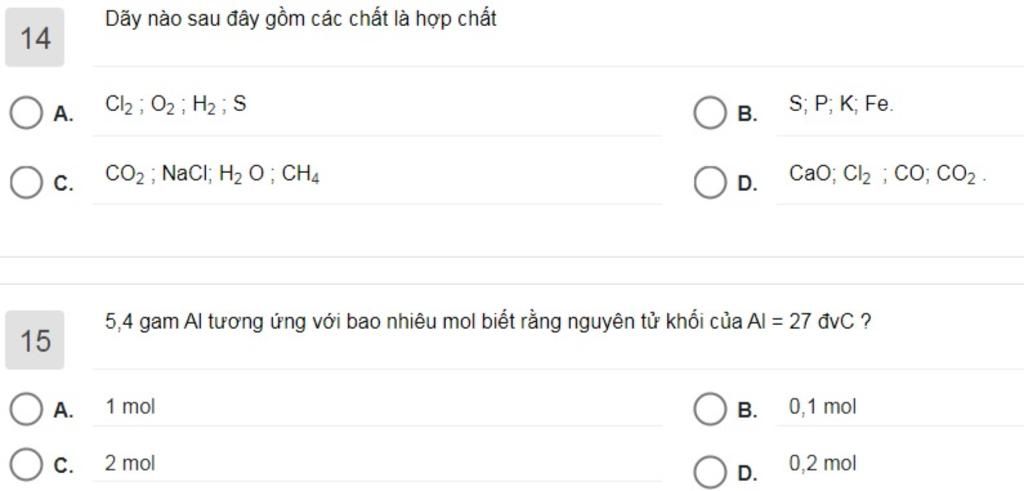The width and height of the screenshot is (1024, 491).
Task: Click the 0,2 mol answer text
Action: (822, 464)
